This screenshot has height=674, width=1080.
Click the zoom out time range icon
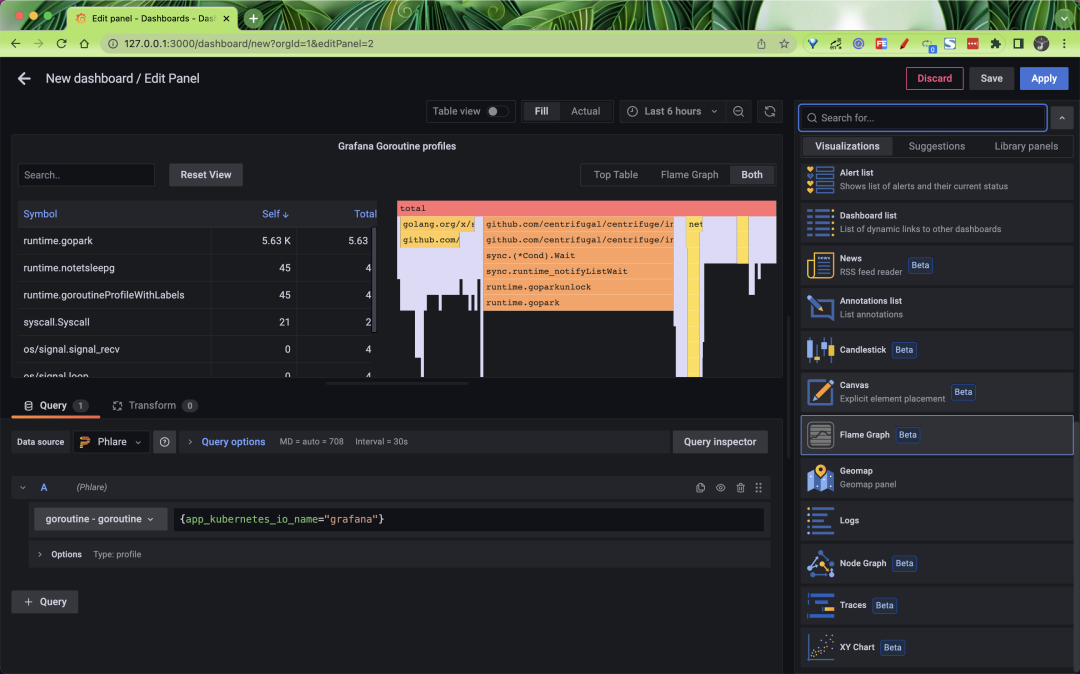point(738,111)
